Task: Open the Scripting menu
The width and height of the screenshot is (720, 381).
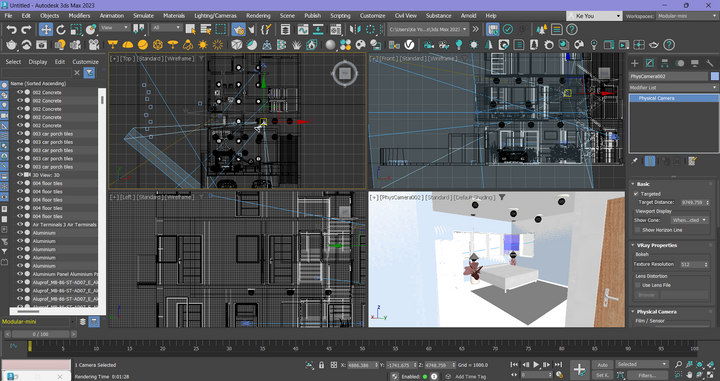Action: 340,16
